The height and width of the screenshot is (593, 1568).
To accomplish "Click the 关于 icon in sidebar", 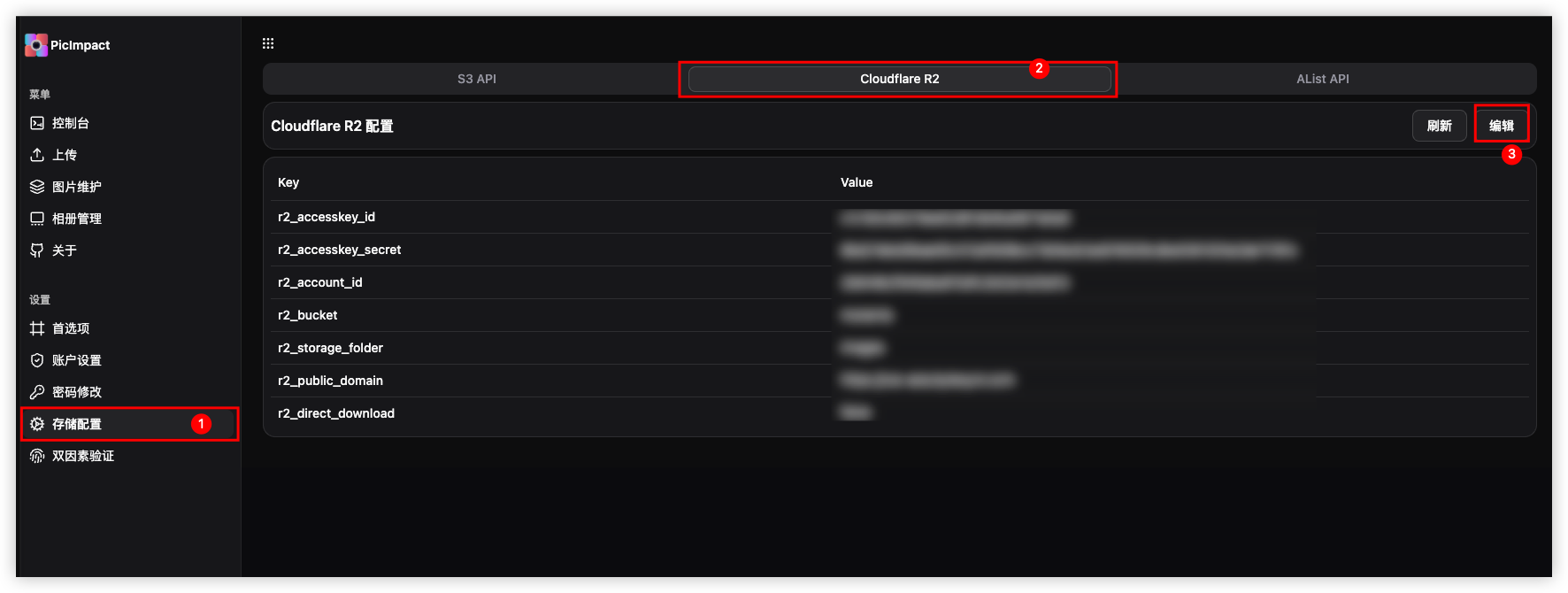I will point(37,250).
